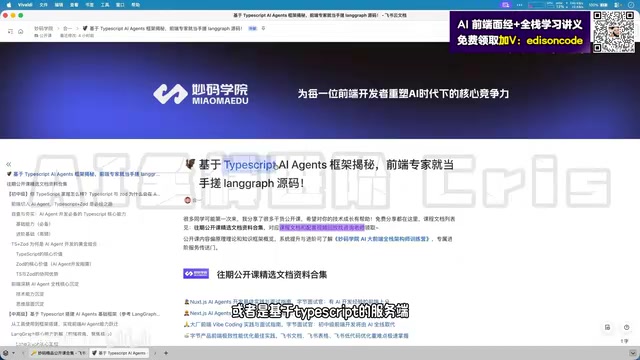Click the floating help question-mark button
640x360 pixels.
(x=627, y=327)
